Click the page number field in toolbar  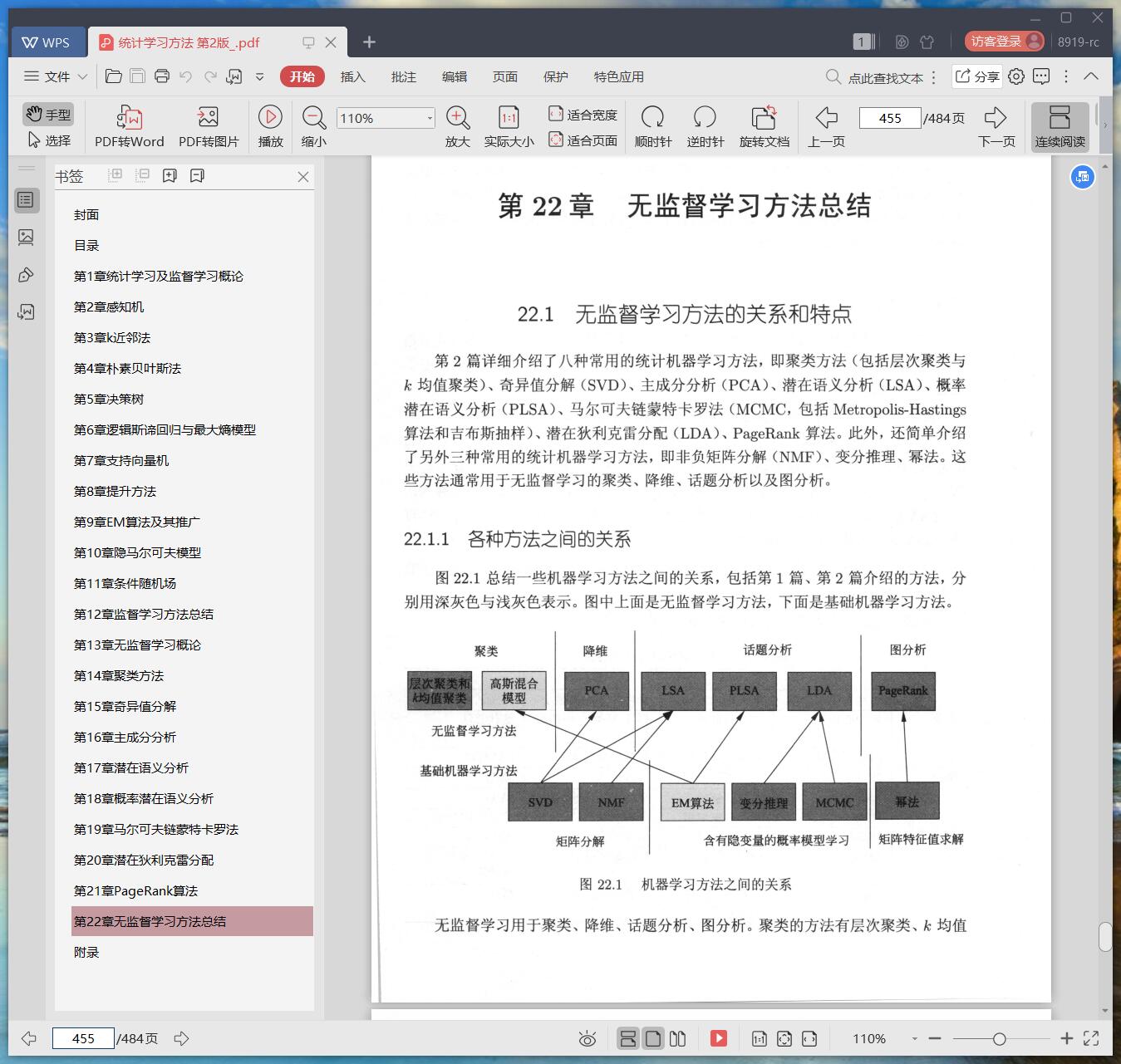(x=890, y=118)
